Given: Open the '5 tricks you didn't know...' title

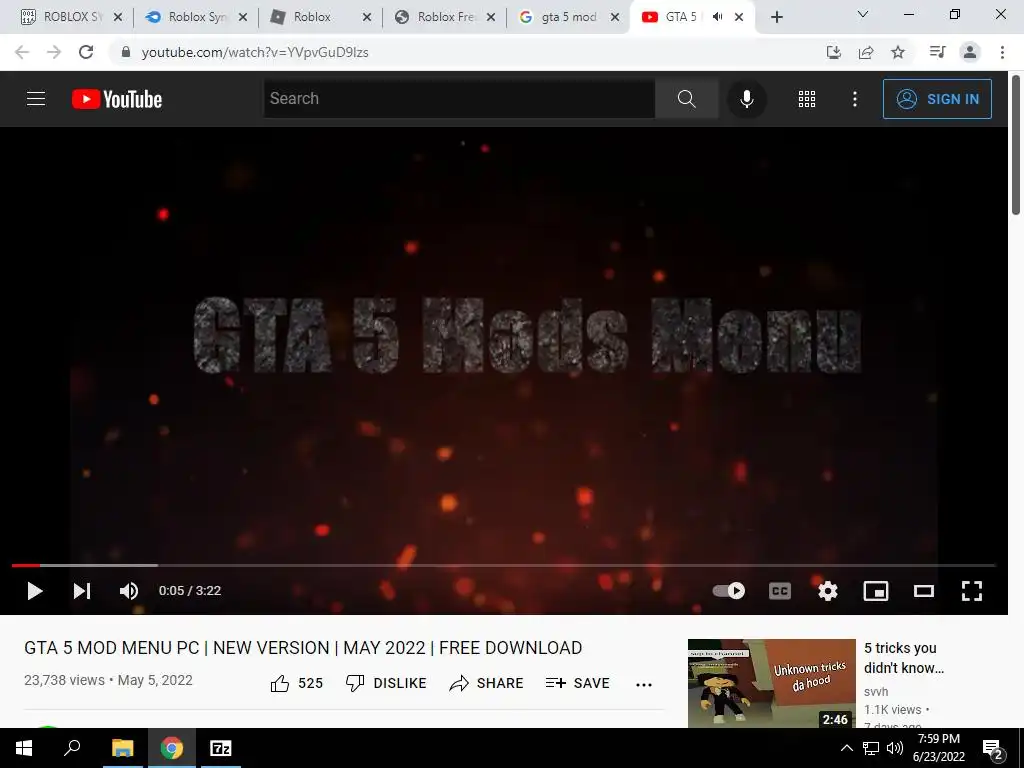Looking at the screenshot, I should pos(904,658).
